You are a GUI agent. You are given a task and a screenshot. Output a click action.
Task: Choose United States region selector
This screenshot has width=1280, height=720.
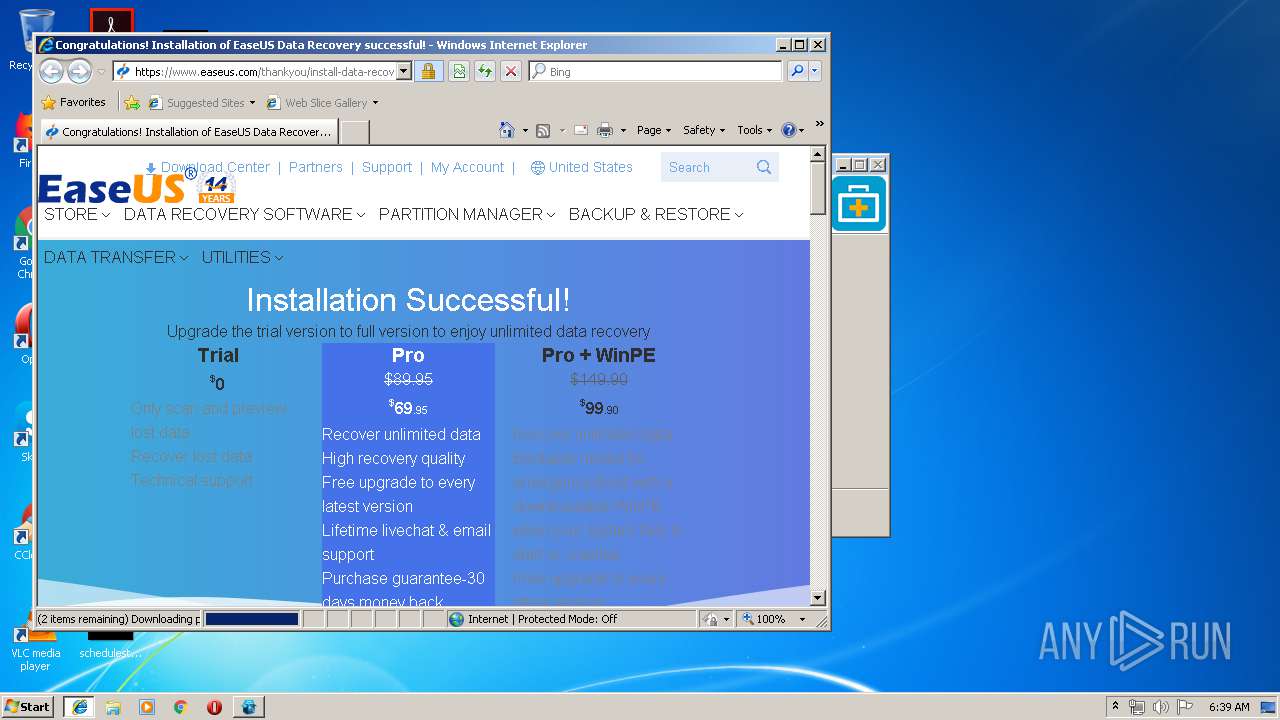pyautogui.click(x=582, y=167)
